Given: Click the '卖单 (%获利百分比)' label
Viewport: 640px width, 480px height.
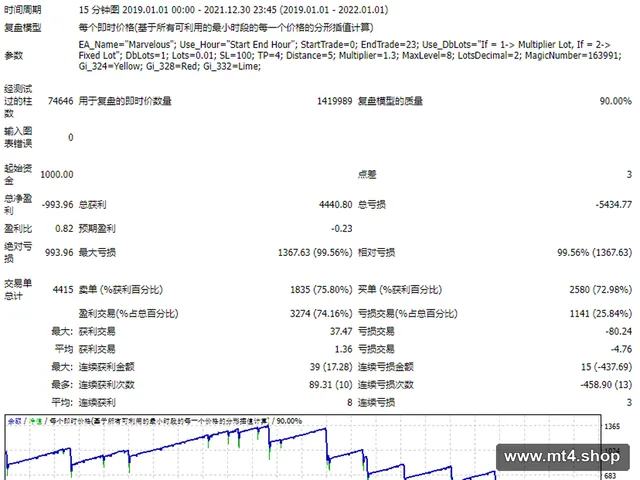Looking at the screenshot, I should coord(121,290).
